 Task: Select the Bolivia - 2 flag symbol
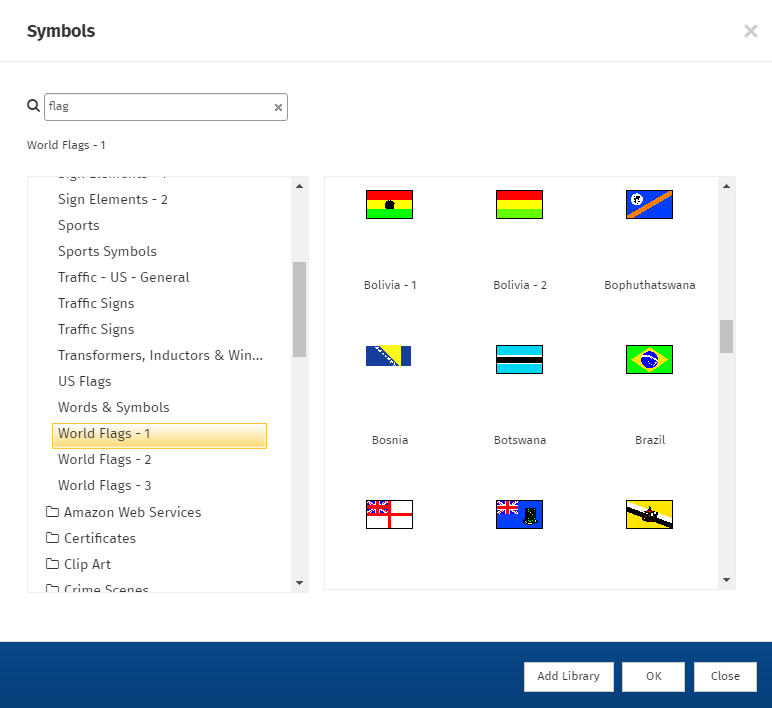[x=519, y=205]
